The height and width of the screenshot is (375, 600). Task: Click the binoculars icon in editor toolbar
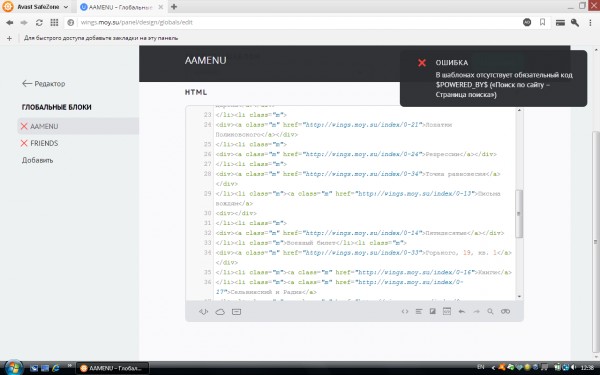pyautogui.click(x=505, y=311)
